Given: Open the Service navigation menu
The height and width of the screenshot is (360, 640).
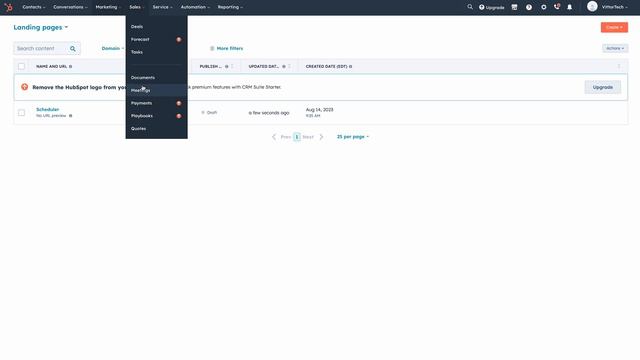Looking at the screenshot, I should (x=162, y=7).
